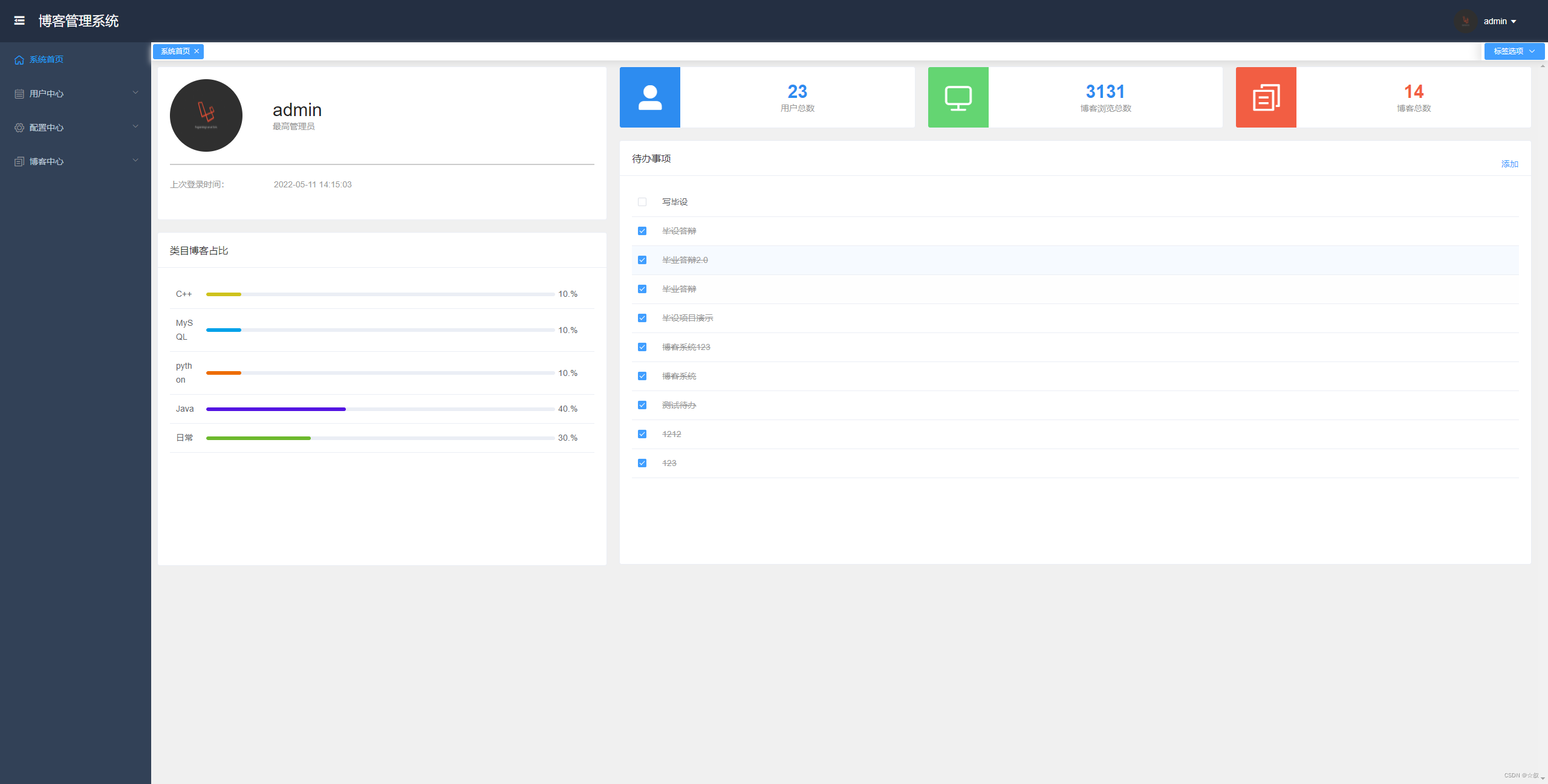Open the 标签选项 dropdown button
This screenshot has width=1548, height=784.
(1514, 51)
